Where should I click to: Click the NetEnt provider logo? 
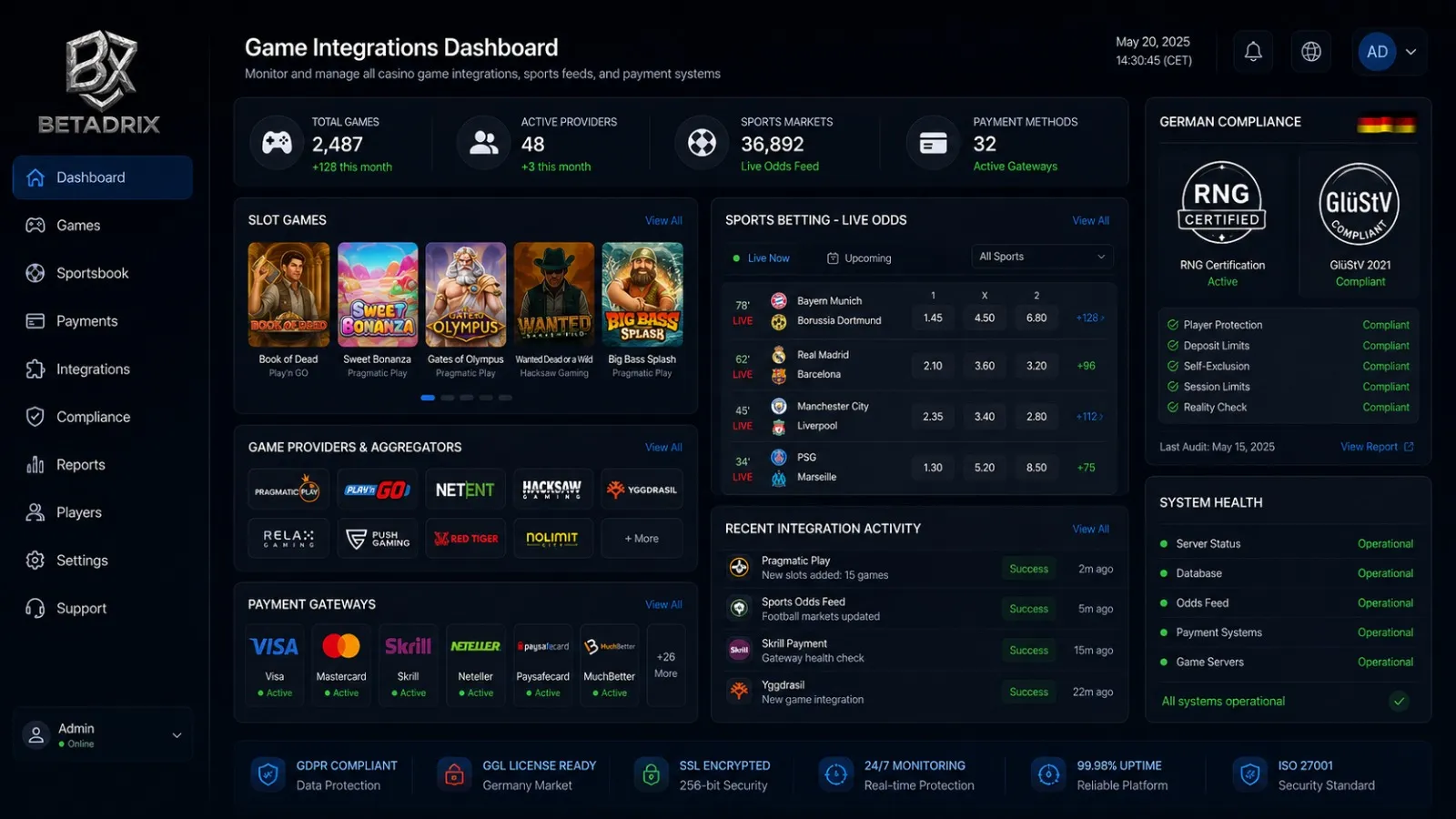click(x=465, y=490)
